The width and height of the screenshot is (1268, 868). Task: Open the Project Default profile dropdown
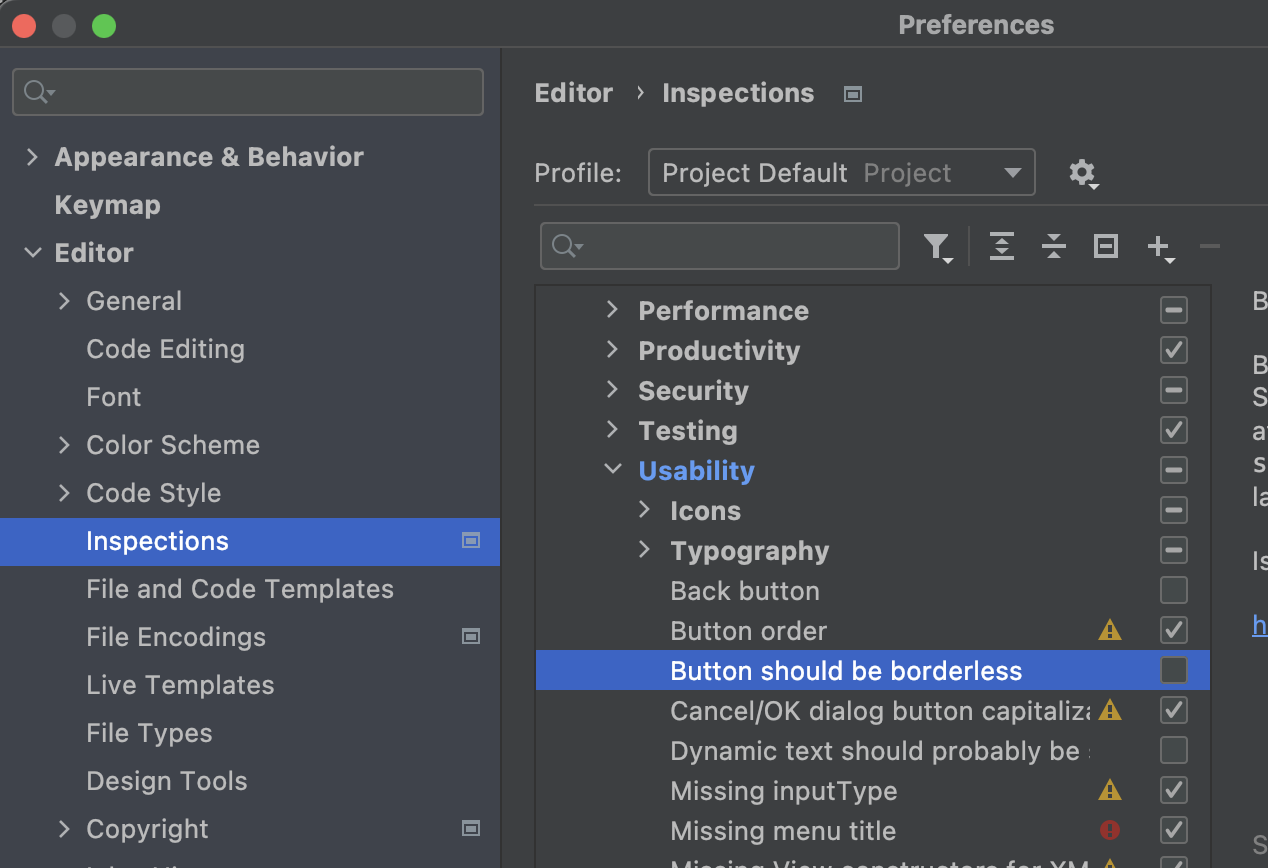tap(841, 173)
